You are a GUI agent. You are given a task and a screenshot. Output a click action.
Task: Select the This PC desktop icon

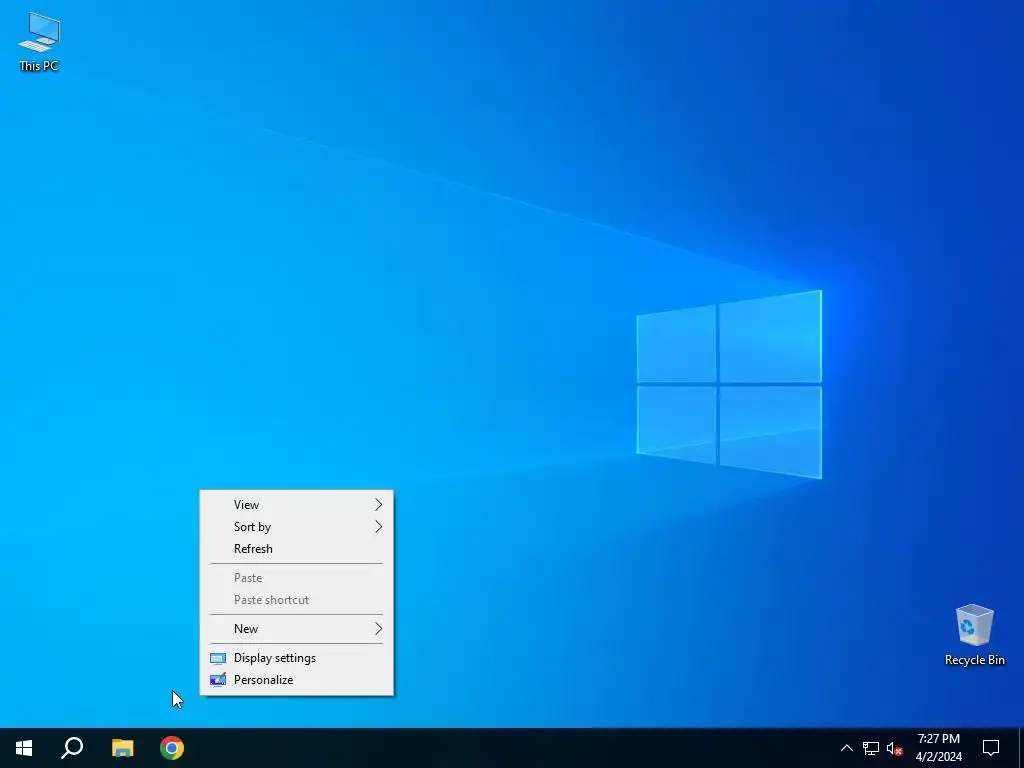pos(39,41)
